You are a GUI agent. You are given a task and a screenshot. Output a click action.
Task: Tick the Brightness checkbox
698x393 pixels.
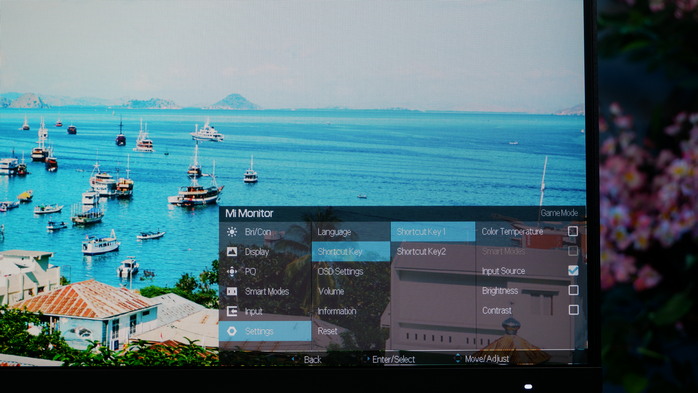(x=573, y=290)
